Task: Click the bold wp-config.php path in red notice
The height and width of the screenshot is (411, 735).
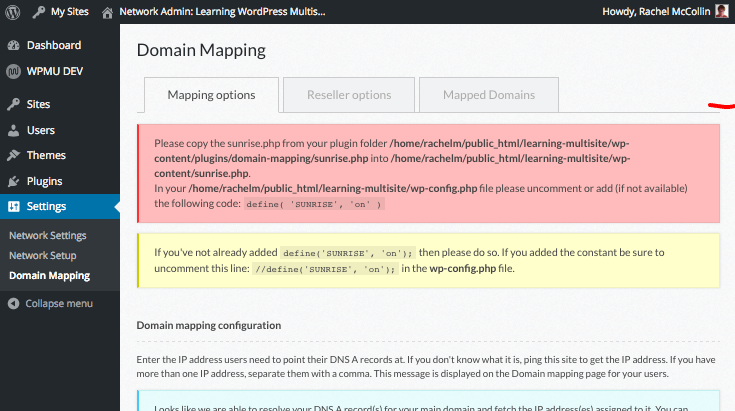Action: [333, 188]
